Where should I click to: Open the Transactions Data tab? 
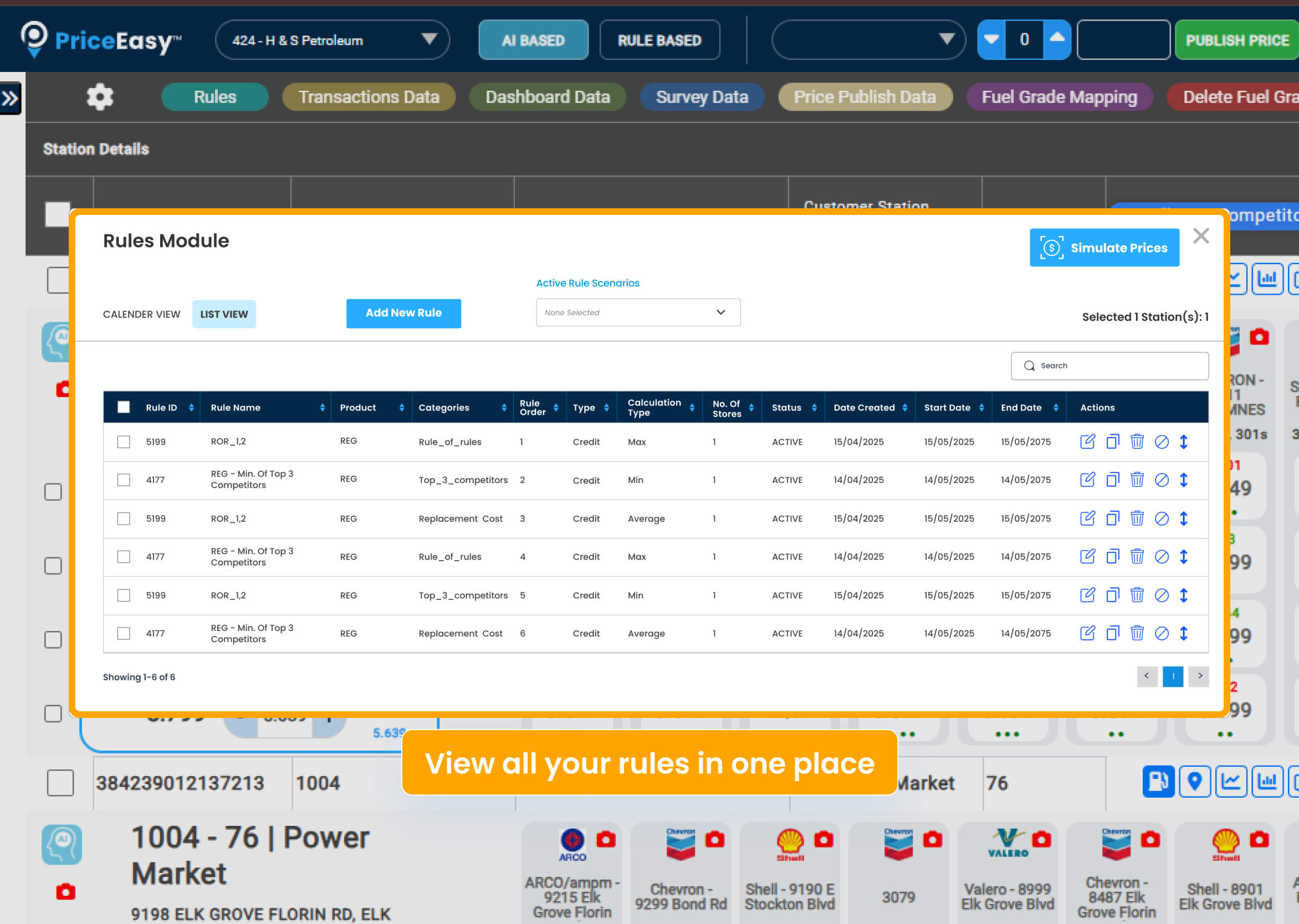[369, 97]
